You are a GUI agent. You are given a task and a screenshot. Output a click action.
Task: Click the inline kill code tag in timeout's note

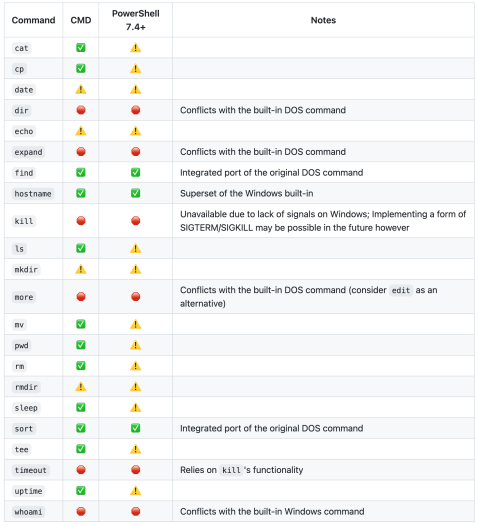coord(231,470)
